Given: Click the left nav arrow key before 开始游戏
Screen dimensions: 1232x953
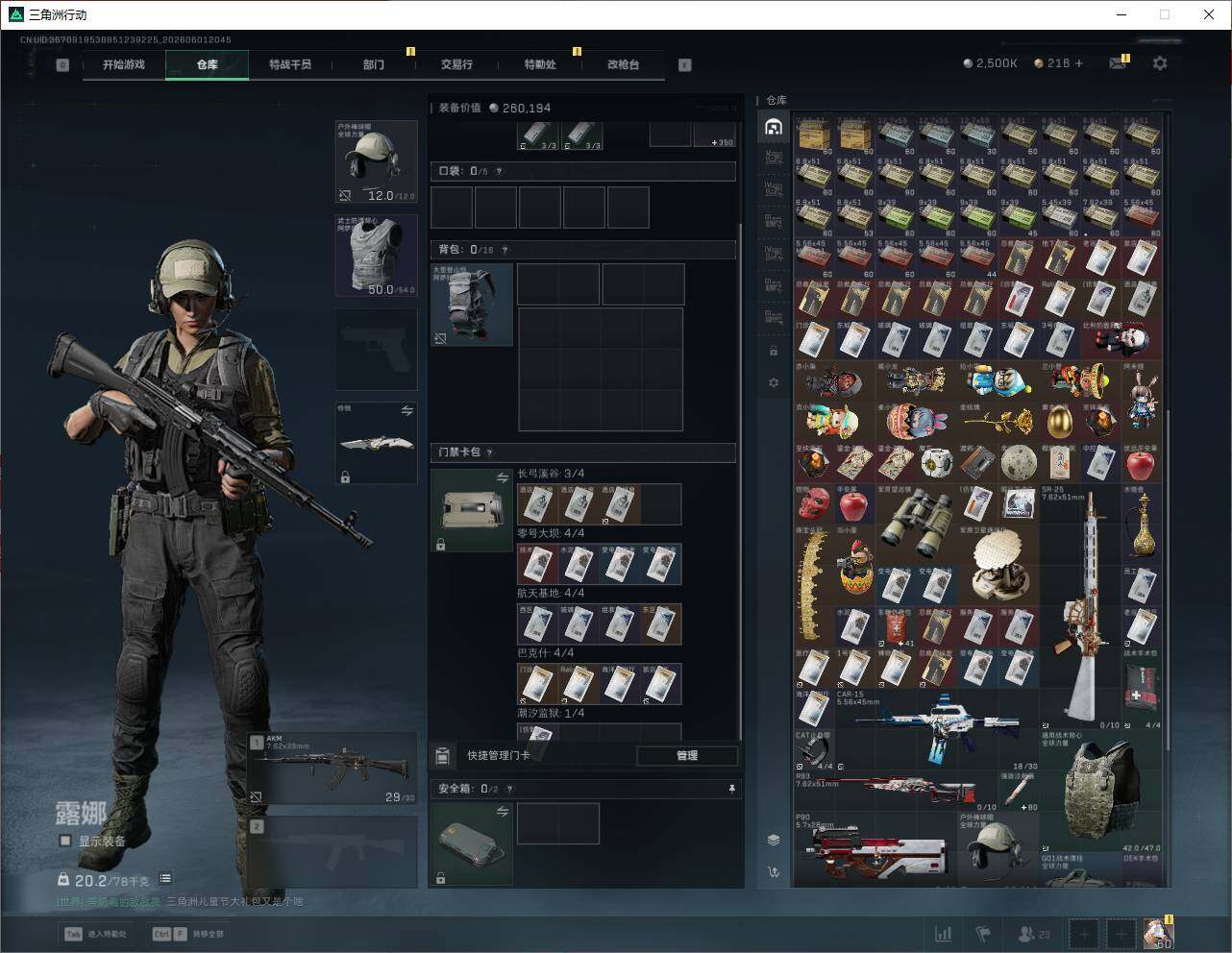Looking at the screenshot, I should 62,64.
